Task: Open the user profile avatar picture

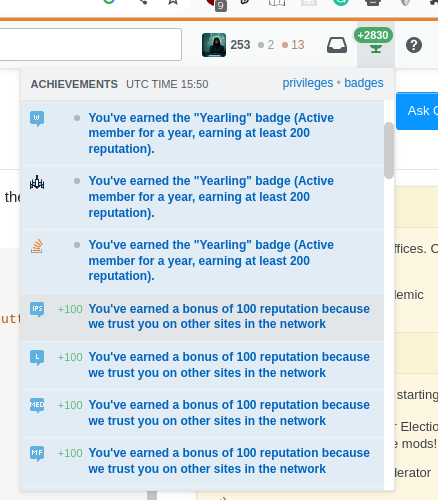Action: coord(214,45)
